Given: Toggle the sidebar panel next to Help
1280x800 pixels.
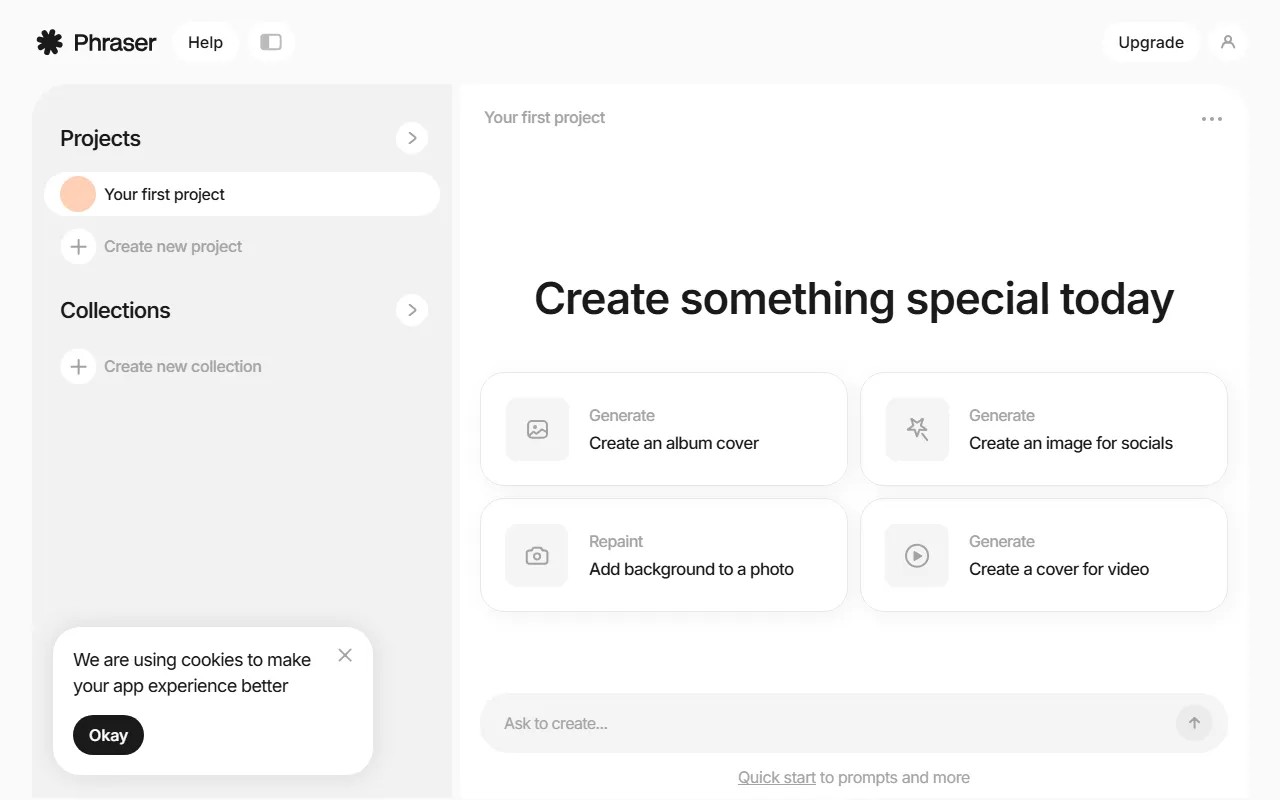Looking at the screenshot, I should 271,42.
